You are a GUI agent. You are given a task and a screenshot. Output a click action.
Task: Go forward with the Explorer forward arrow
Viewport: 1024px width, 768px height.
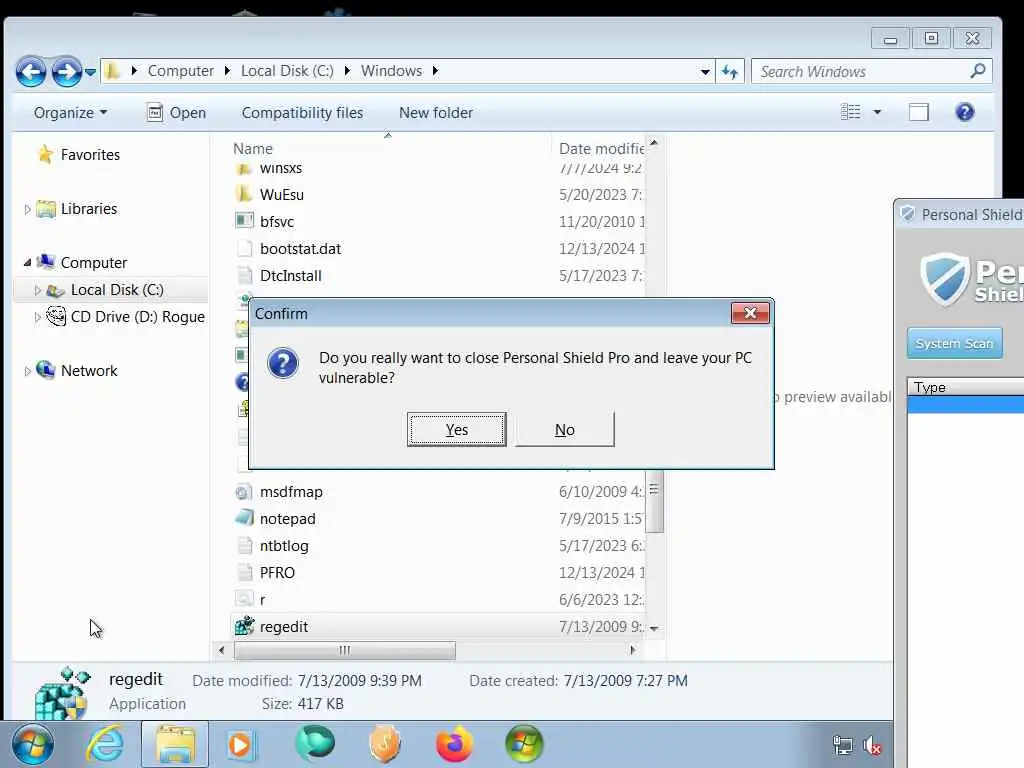[66, 71]
